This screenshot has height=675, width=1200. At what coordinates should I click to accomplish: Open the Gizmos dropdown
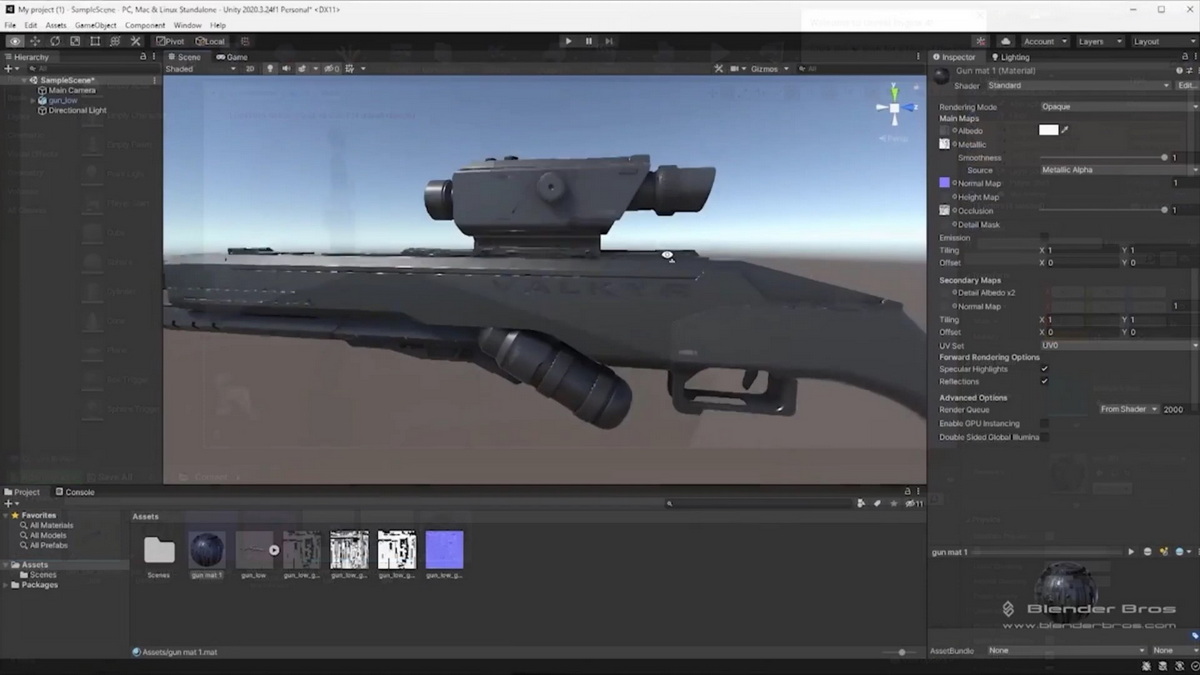coord(770,69)
